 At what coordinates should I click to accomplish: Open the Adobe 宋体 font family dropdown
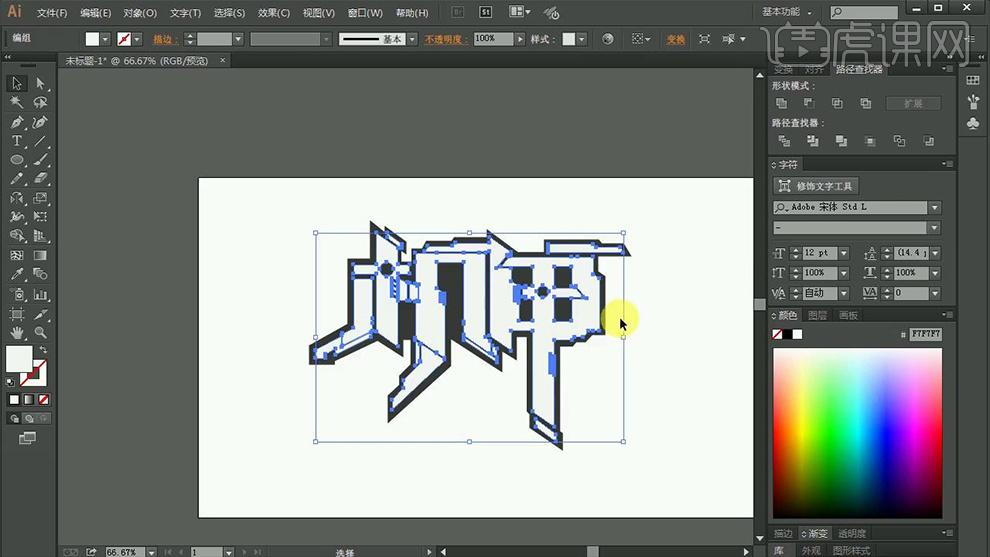pos(935,207)
